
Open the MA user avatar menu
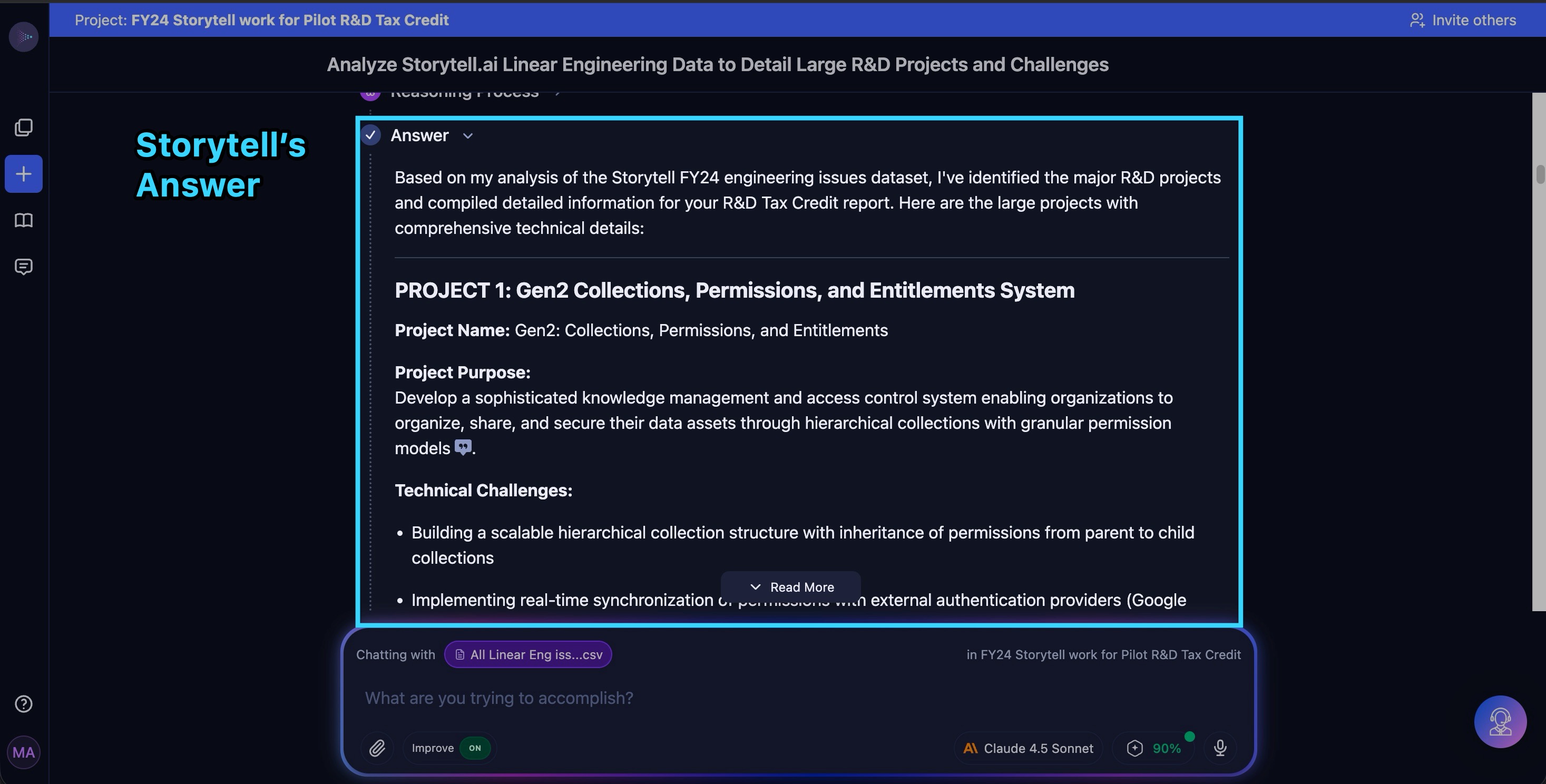point(23,752)
